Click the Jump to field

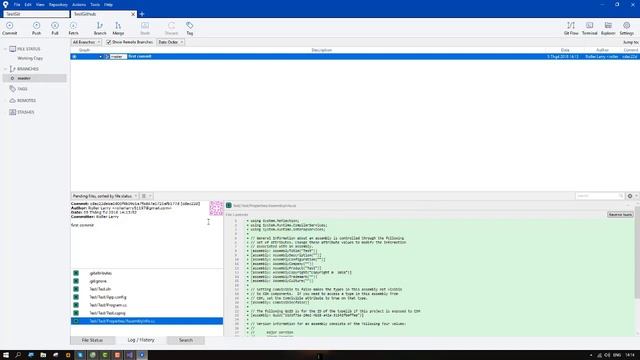coord(631,42)
